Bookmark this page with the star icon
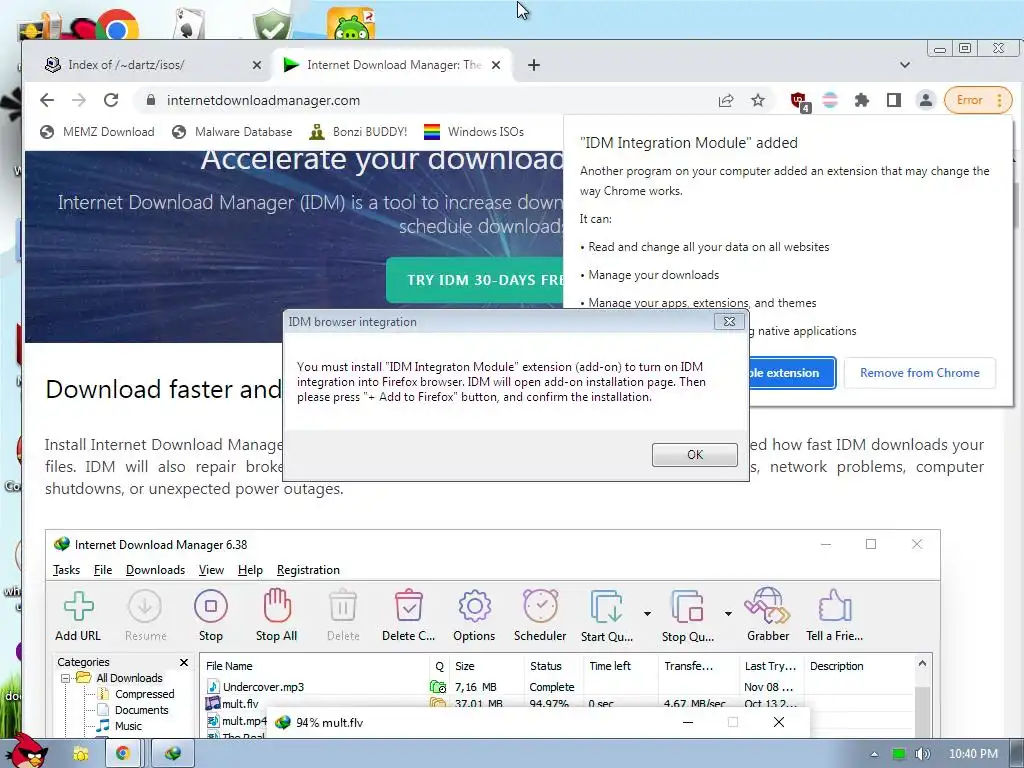 [x=758, y=100]
